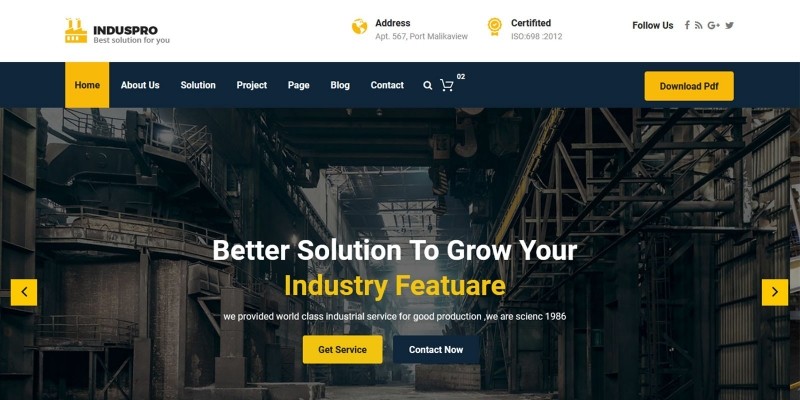The width and height of the screenshot is (800, 400).
Task: Click the yellow Get Service button
Action: pos(342,349)
